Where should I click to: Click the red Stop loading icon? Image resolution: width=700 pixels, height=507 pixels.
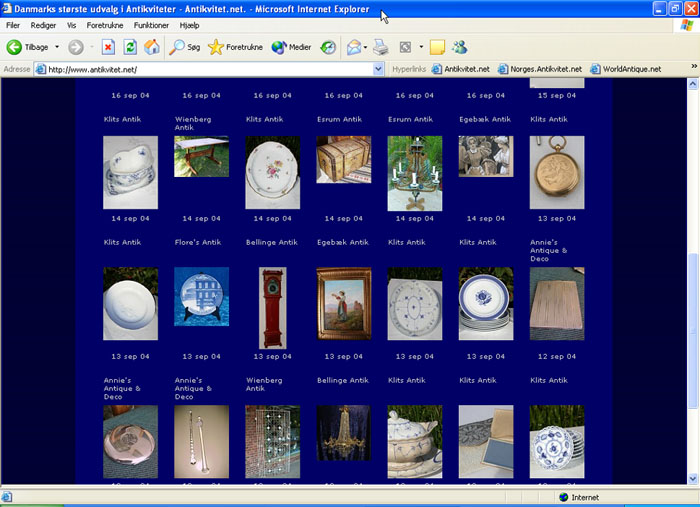108,47
